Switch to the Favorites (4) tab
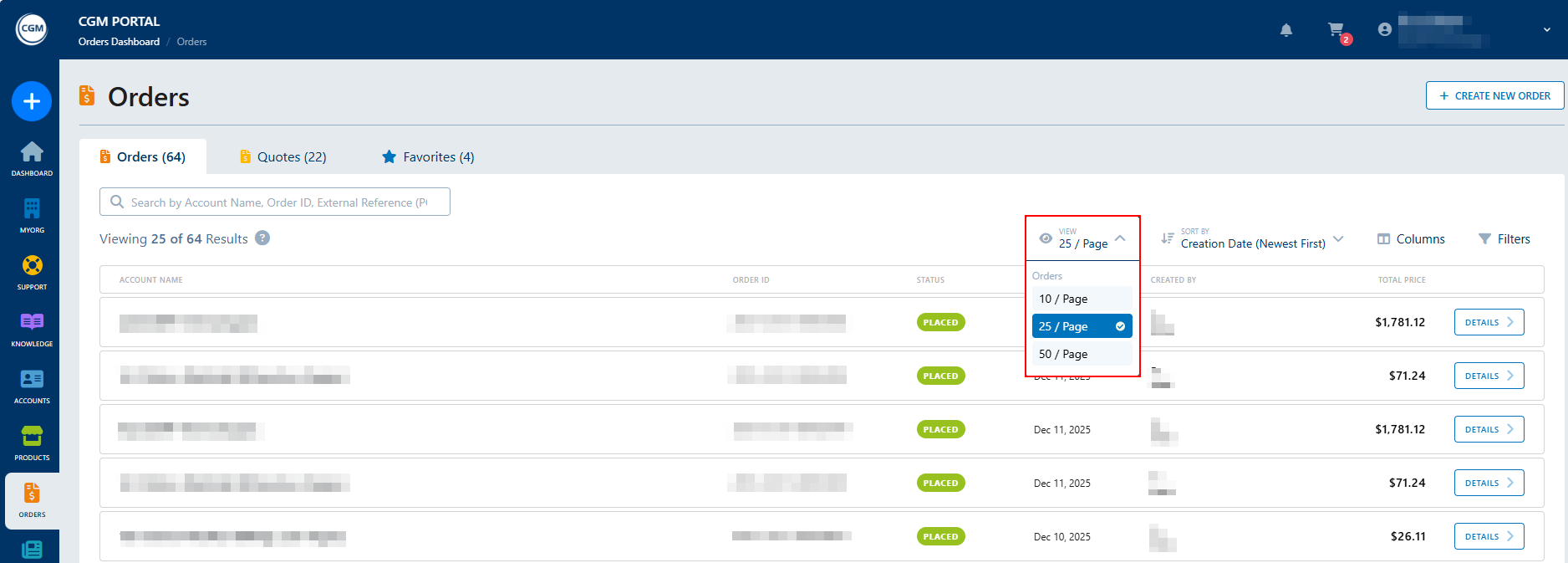1568x563 pixels. click(x=428, y=157)
